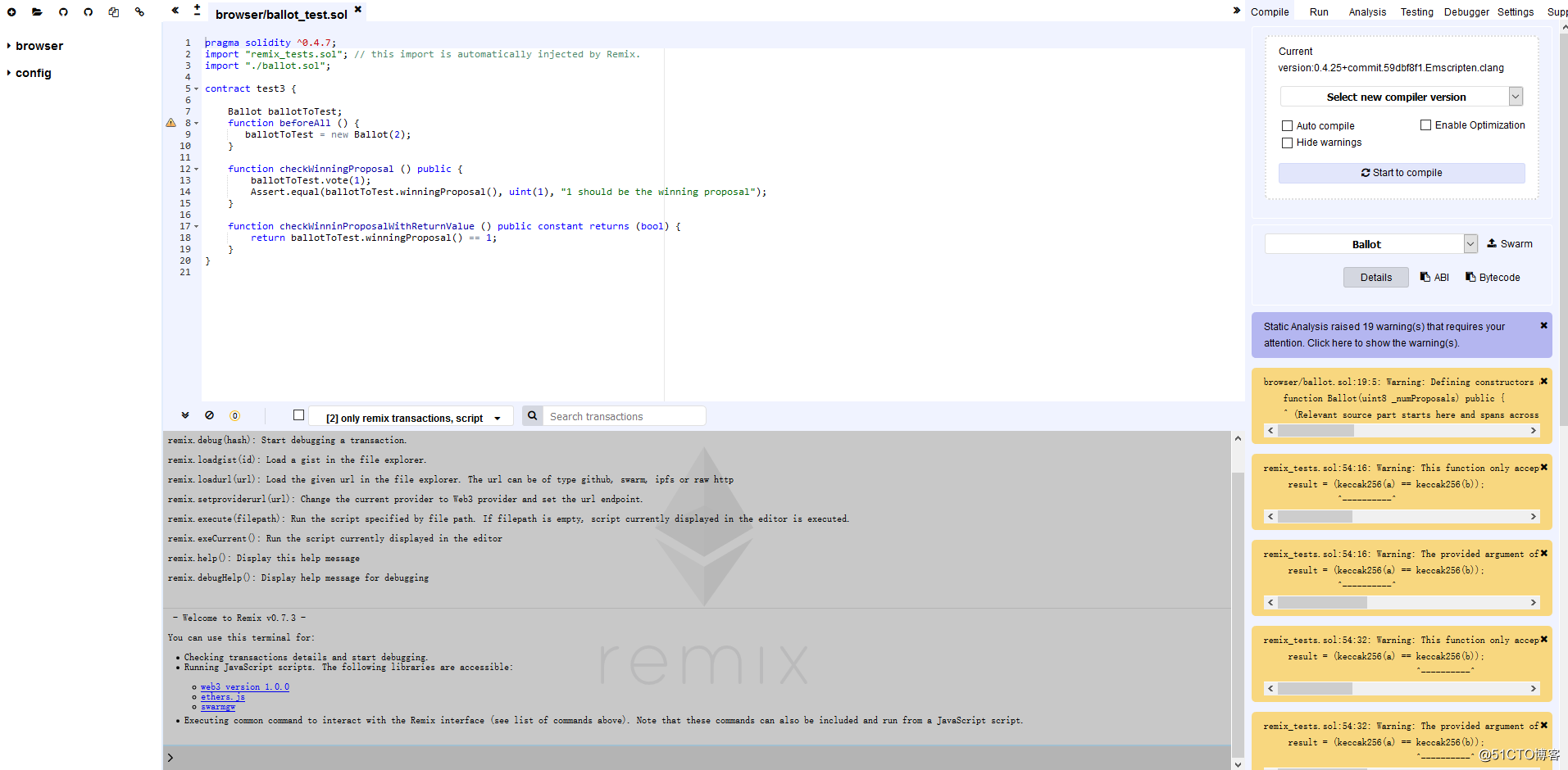
Task: Open the Select new compiler version dropdown
Action: pyautogui.click(x=1402, y=97)
